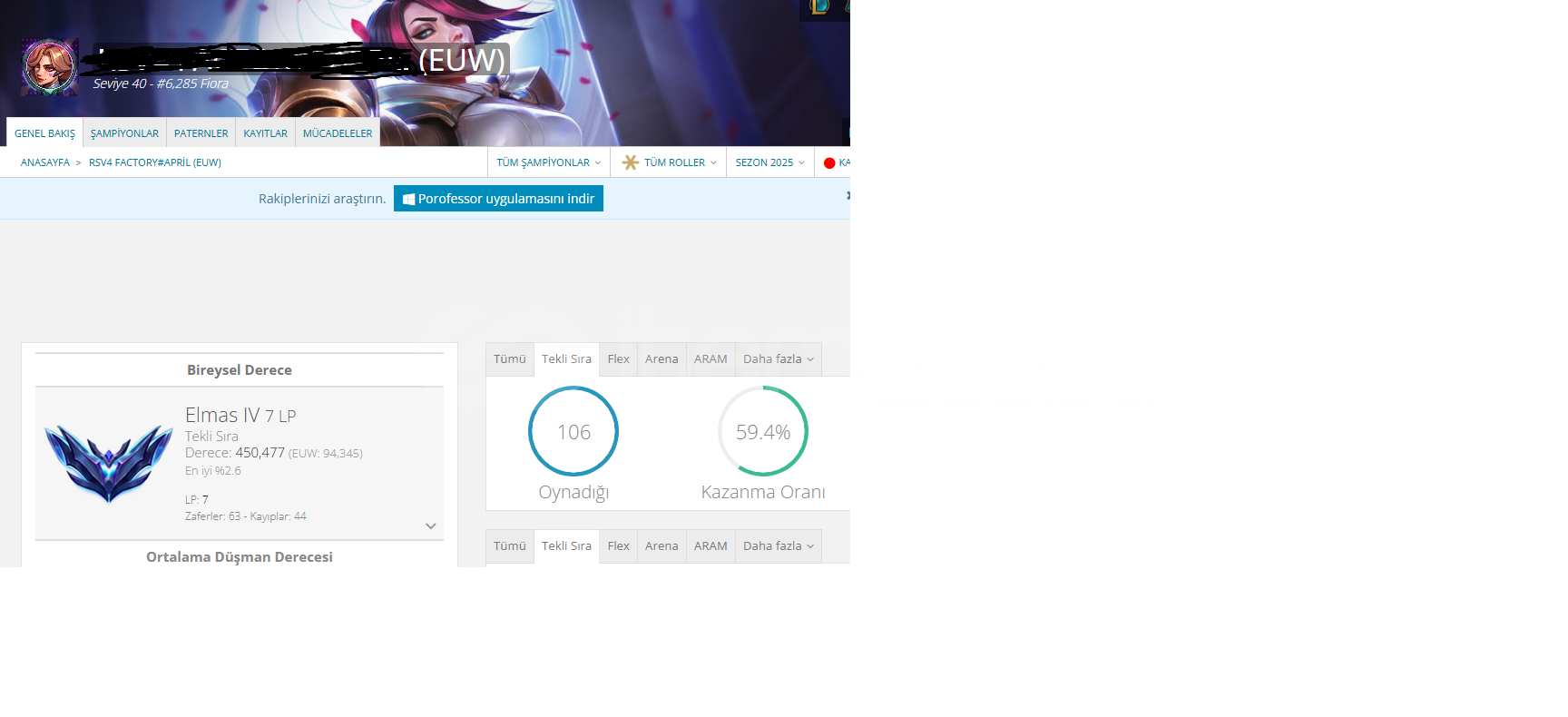Open the SEZON 2025 season dropdown
This screenshot has width=1568, height=717.
[770, 162]
